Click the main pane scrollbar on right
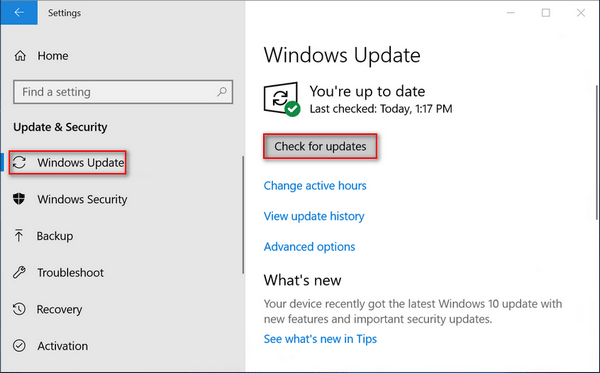600x373 pixels. (597, 152)
